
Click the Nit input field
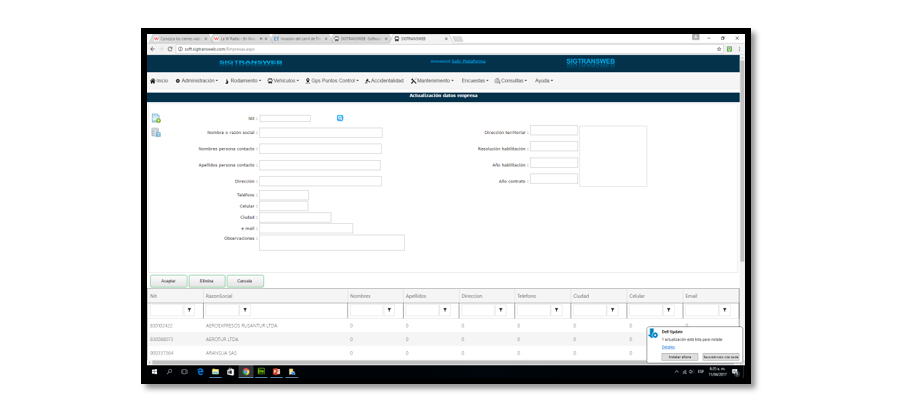285,118
